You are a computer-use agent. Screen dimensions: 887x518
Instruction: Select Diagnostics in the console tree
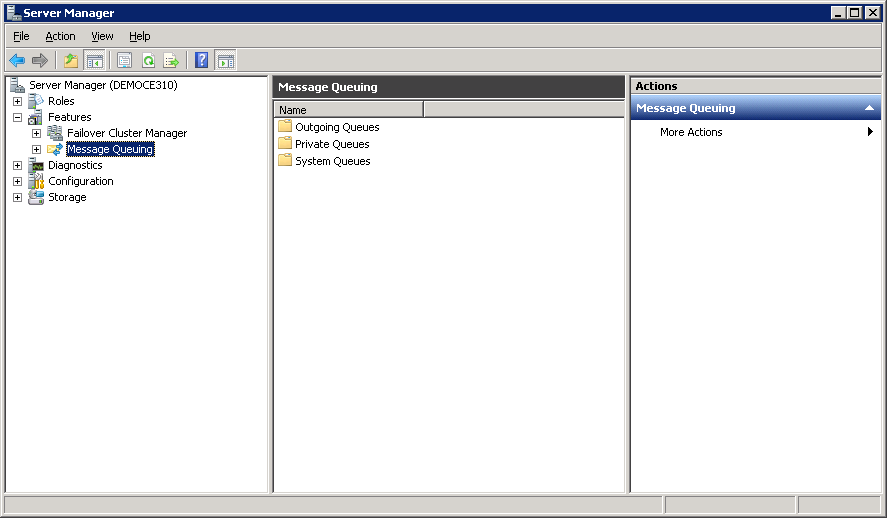point(75,165)
